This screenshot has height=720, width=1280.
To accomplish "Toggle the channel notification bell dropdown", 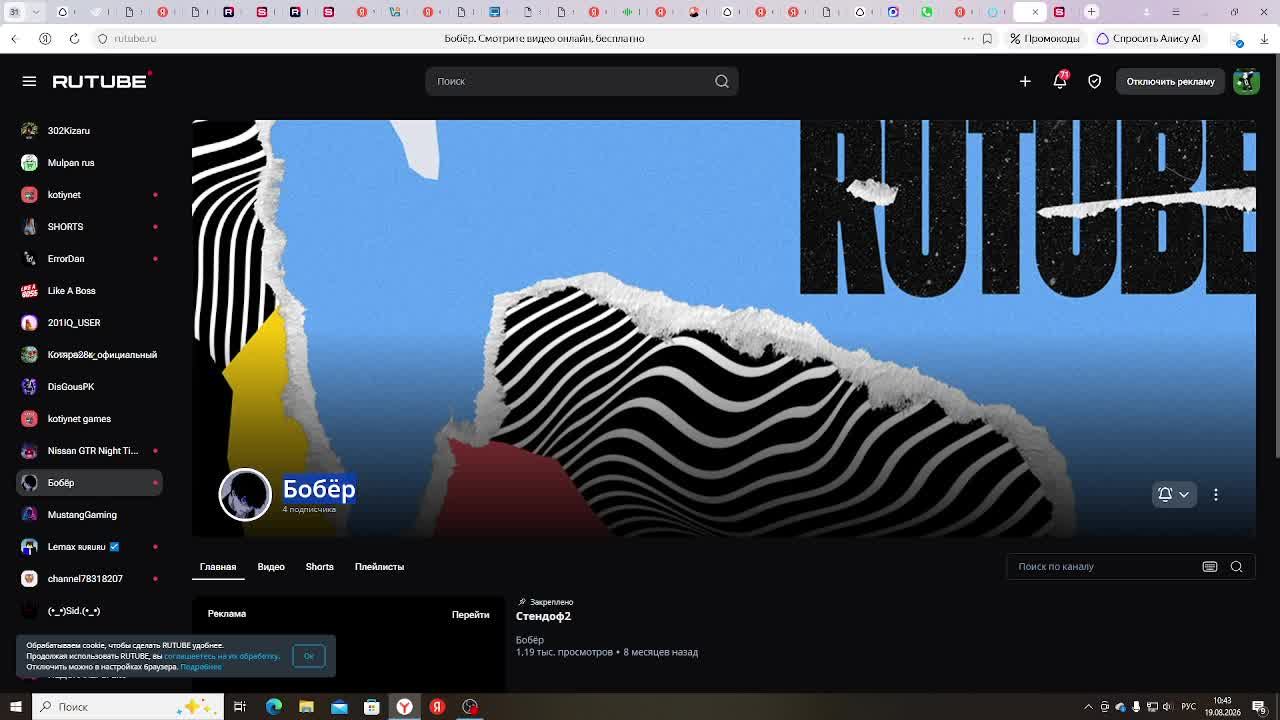I will coord(1174,494).
